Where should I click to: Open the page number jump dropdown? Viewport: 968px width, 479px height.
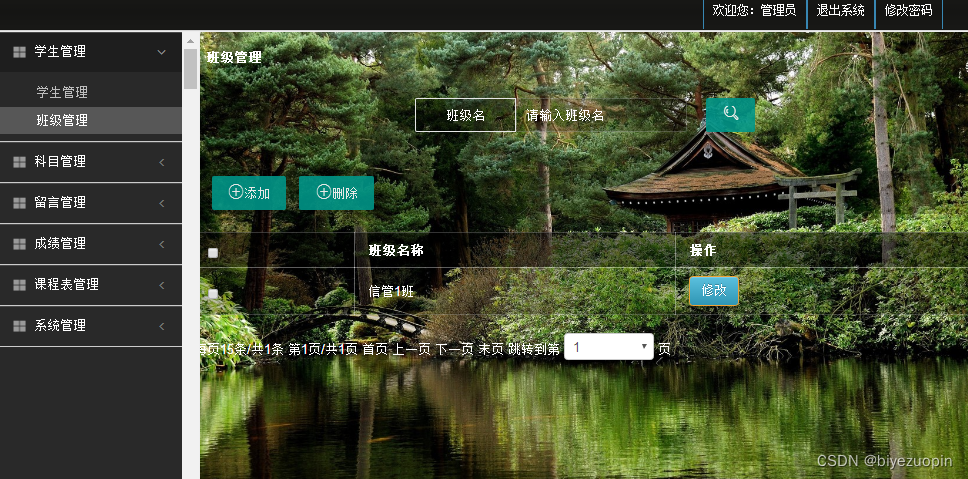coord(609,347)
